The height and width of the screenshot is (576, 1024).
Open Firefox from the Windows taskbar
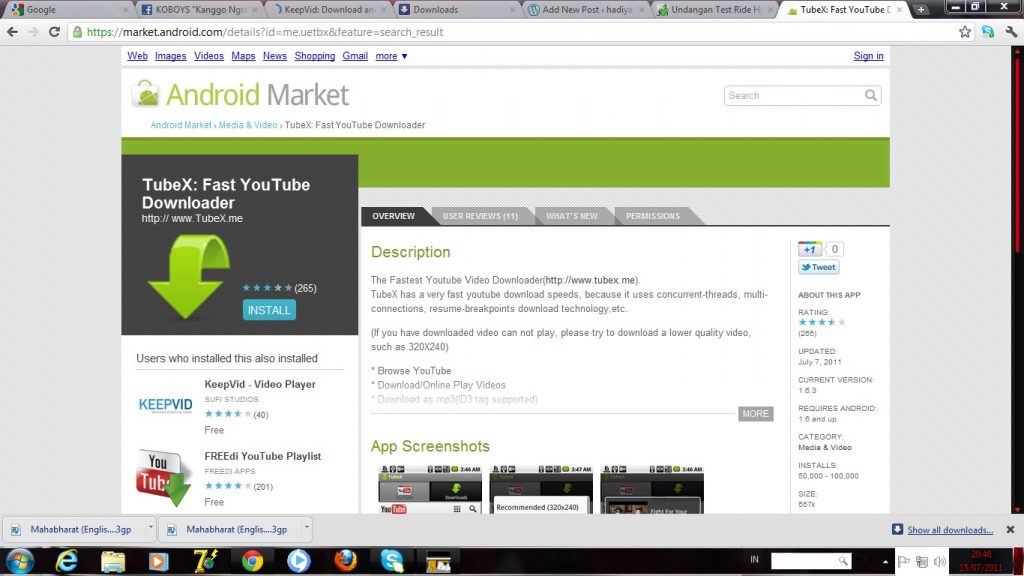[x=345, y=560]
